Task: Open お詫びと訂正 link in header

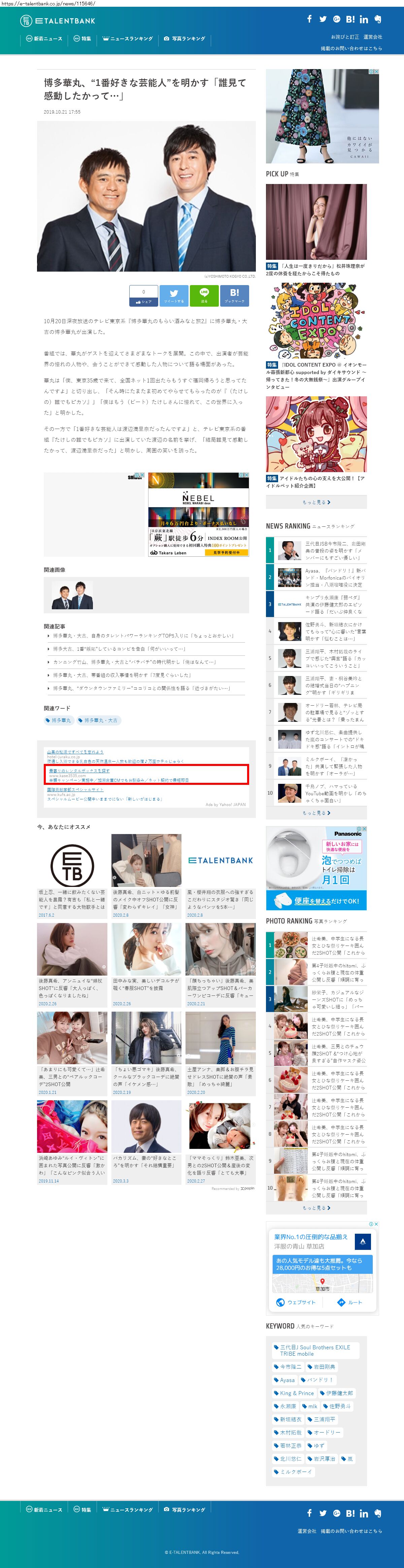Action: (345, 37)
